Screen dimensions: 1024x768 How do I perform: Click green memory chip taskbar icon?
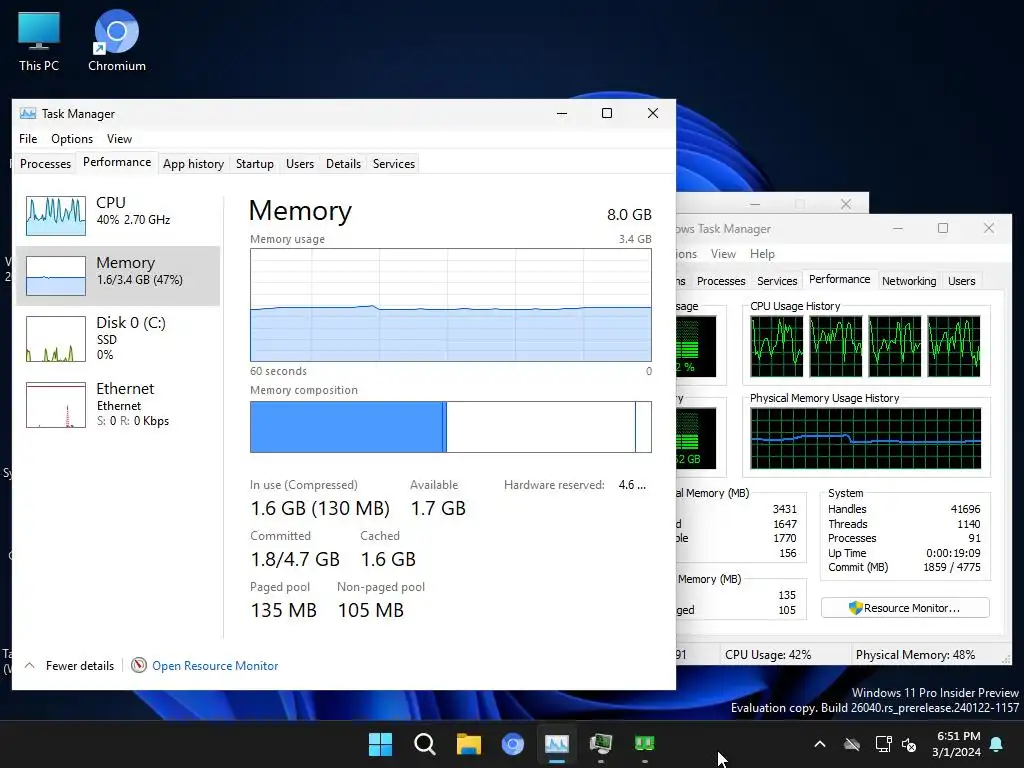(645, 744)
